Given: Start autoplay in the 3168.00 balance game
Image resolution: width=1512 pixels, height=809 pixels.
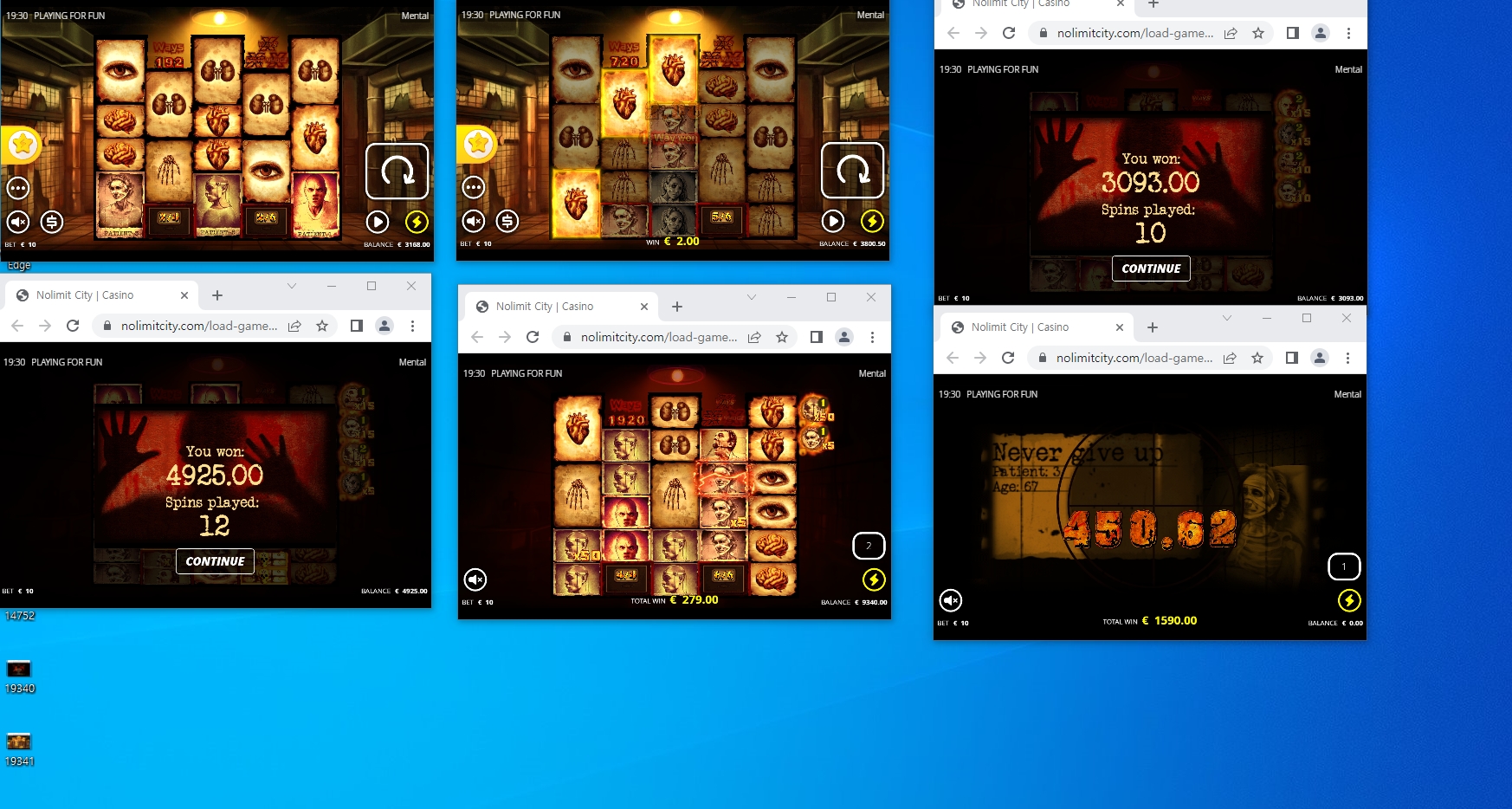Looking at the screenshot, I should tap(378, 223).
